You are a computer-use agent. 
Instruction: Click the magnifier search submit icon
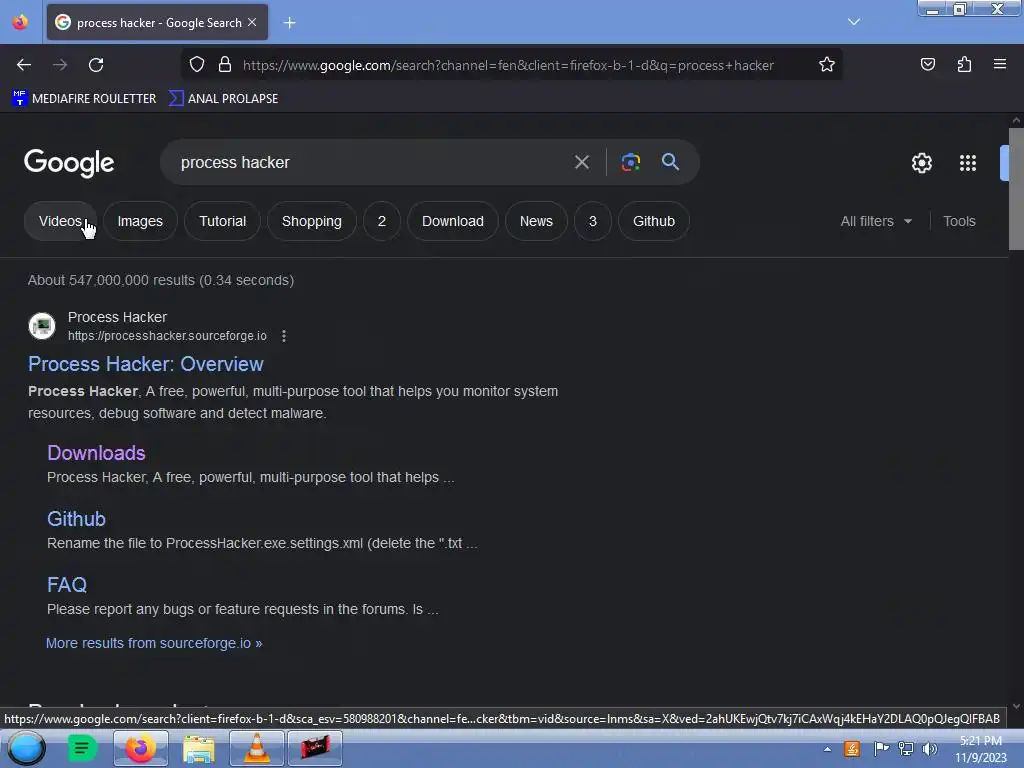pos(670,161)
